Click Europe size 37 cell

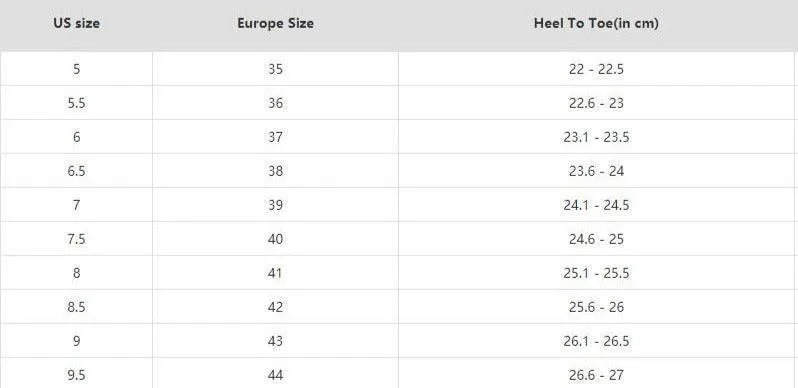[275, 137]
